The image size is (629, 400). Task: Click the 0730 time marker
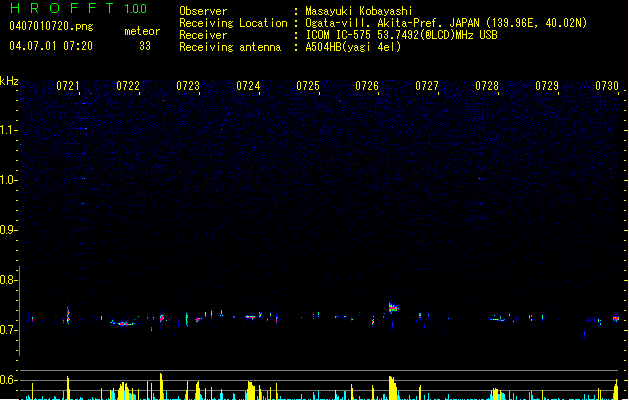coord(607,85)
